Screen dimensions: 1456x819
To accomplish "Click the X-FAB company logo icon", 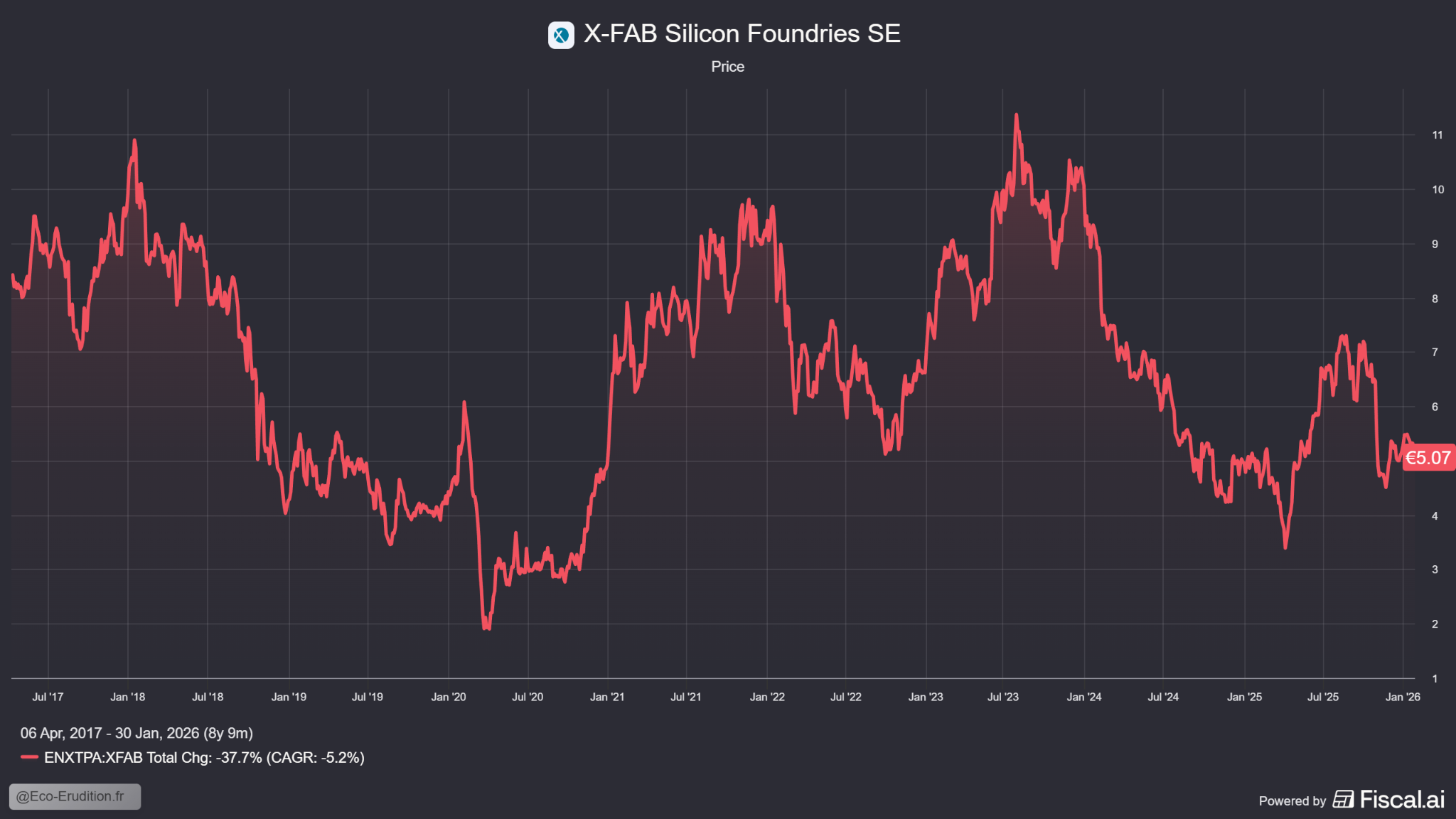I will [561, 35].
